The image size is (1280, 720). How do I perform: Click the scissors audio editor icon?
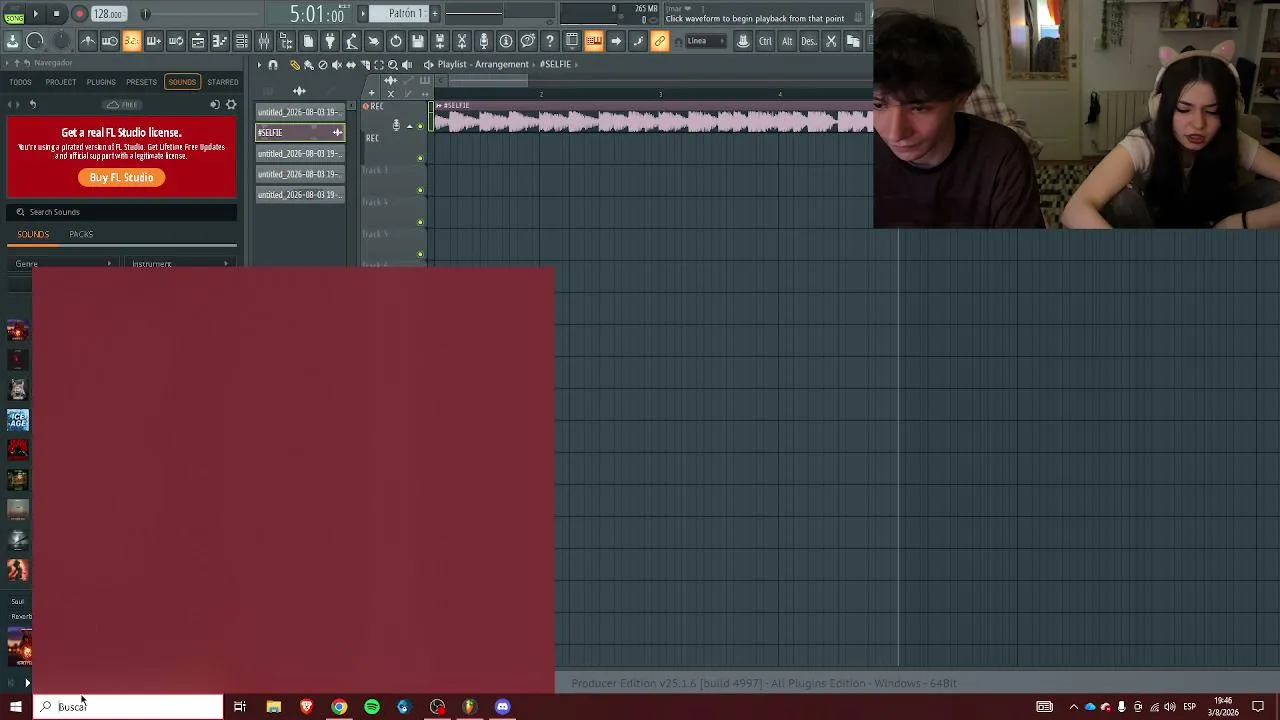[462, 41]
